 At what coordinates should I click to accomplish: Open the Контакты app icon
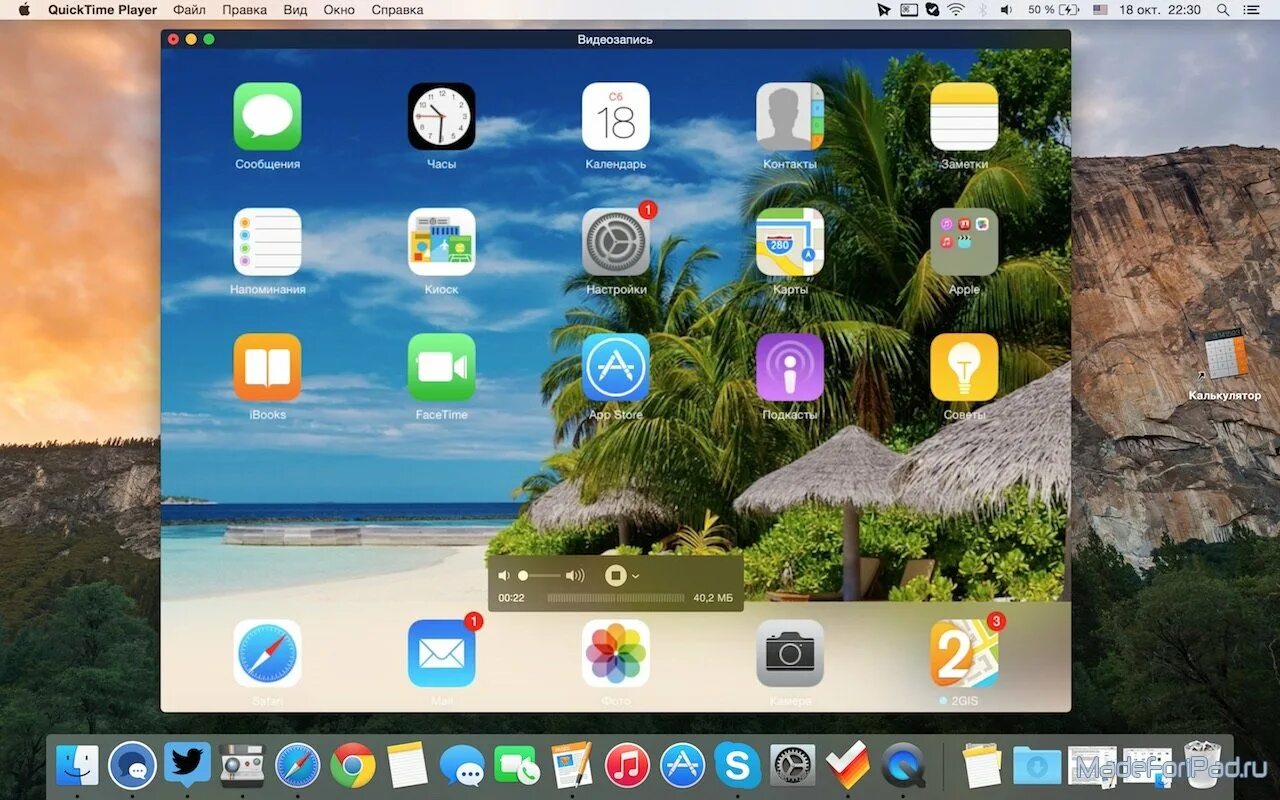click(790, 116)
